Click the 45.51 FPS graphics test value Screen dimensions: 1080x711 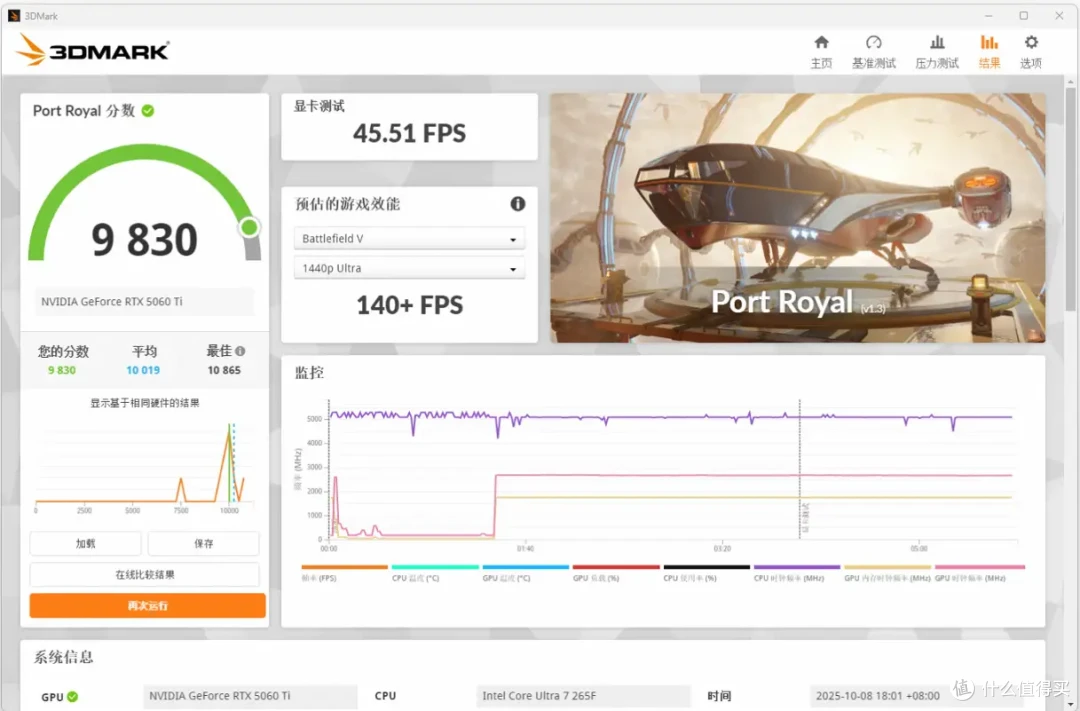409,133
